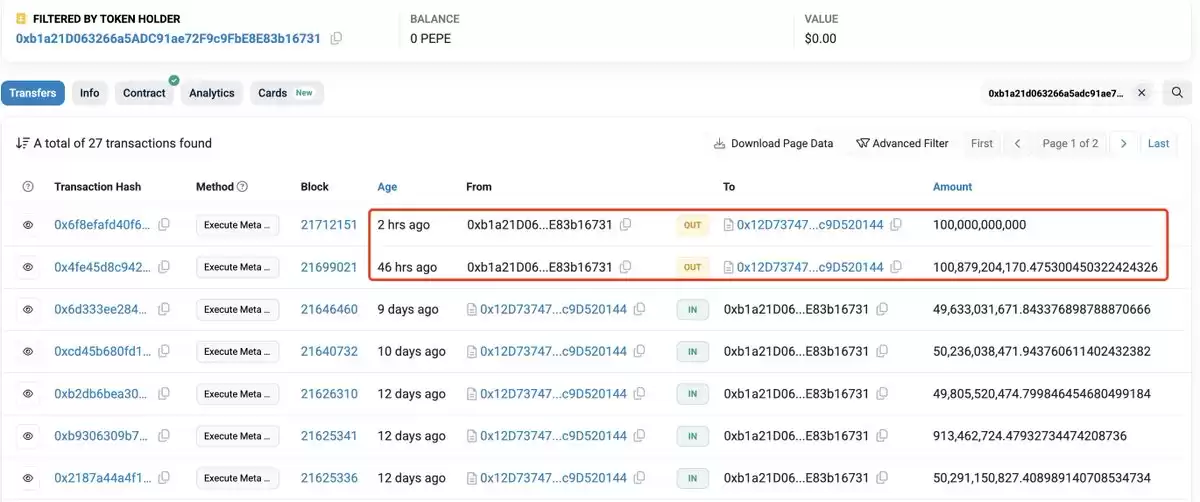
Task: Copy hash 0xb2db6bea30 with copy icon
Action: click(164, 394)
